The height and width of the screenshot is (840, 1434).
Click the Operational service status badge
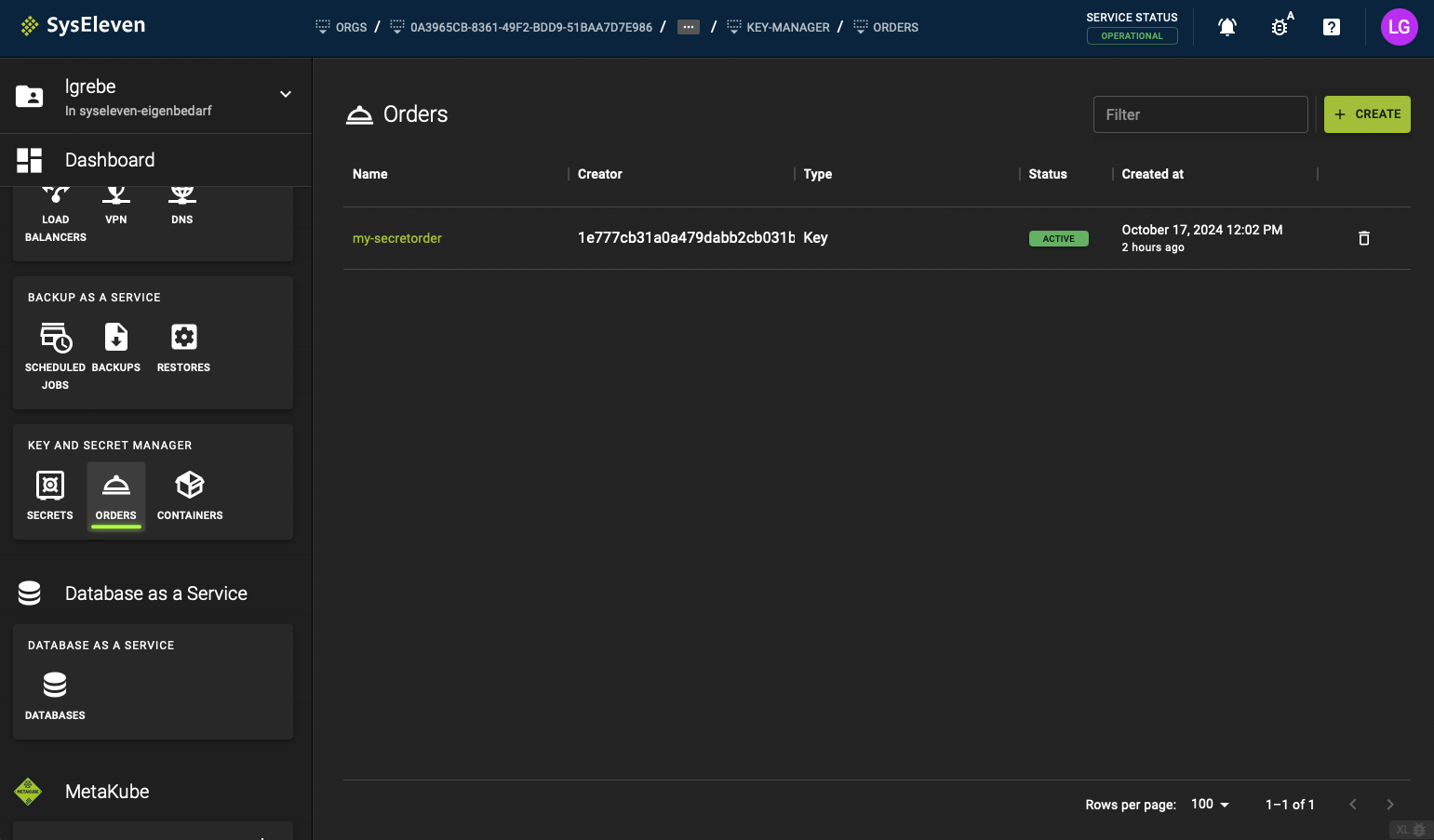[1132, 36]
